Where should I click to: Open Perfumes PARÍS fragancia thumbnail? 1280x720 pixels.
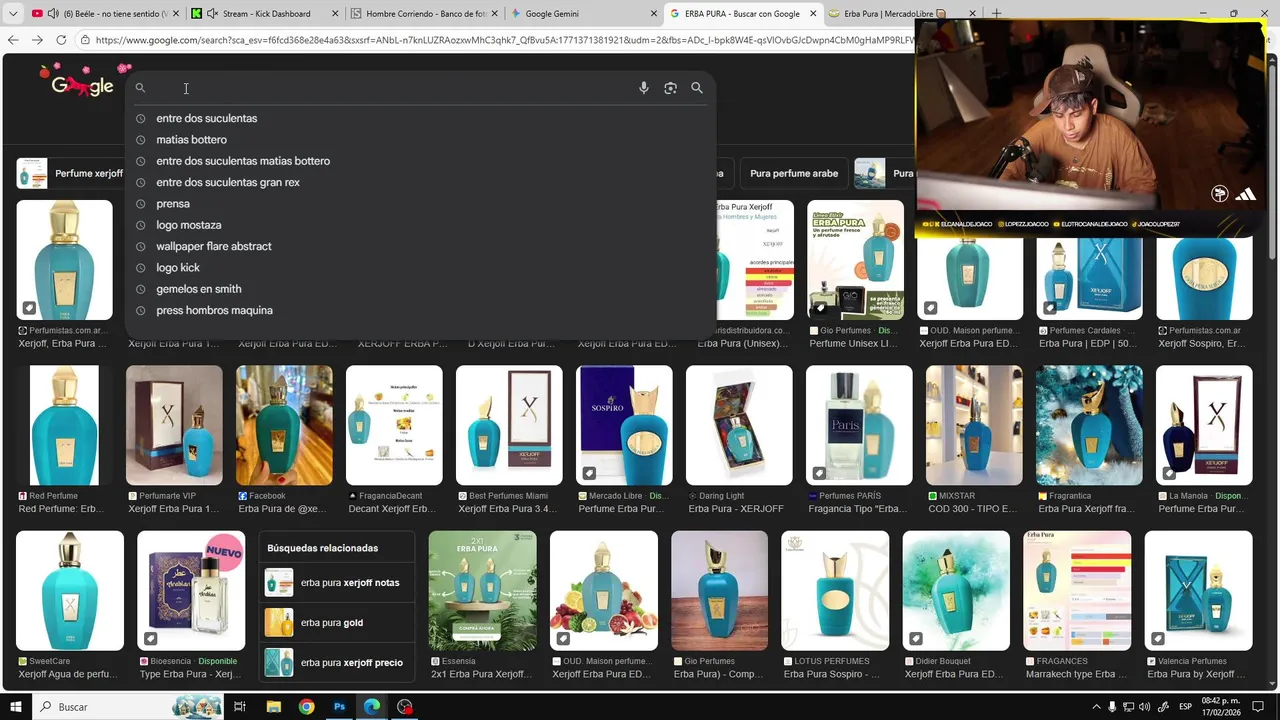[859, 425]
